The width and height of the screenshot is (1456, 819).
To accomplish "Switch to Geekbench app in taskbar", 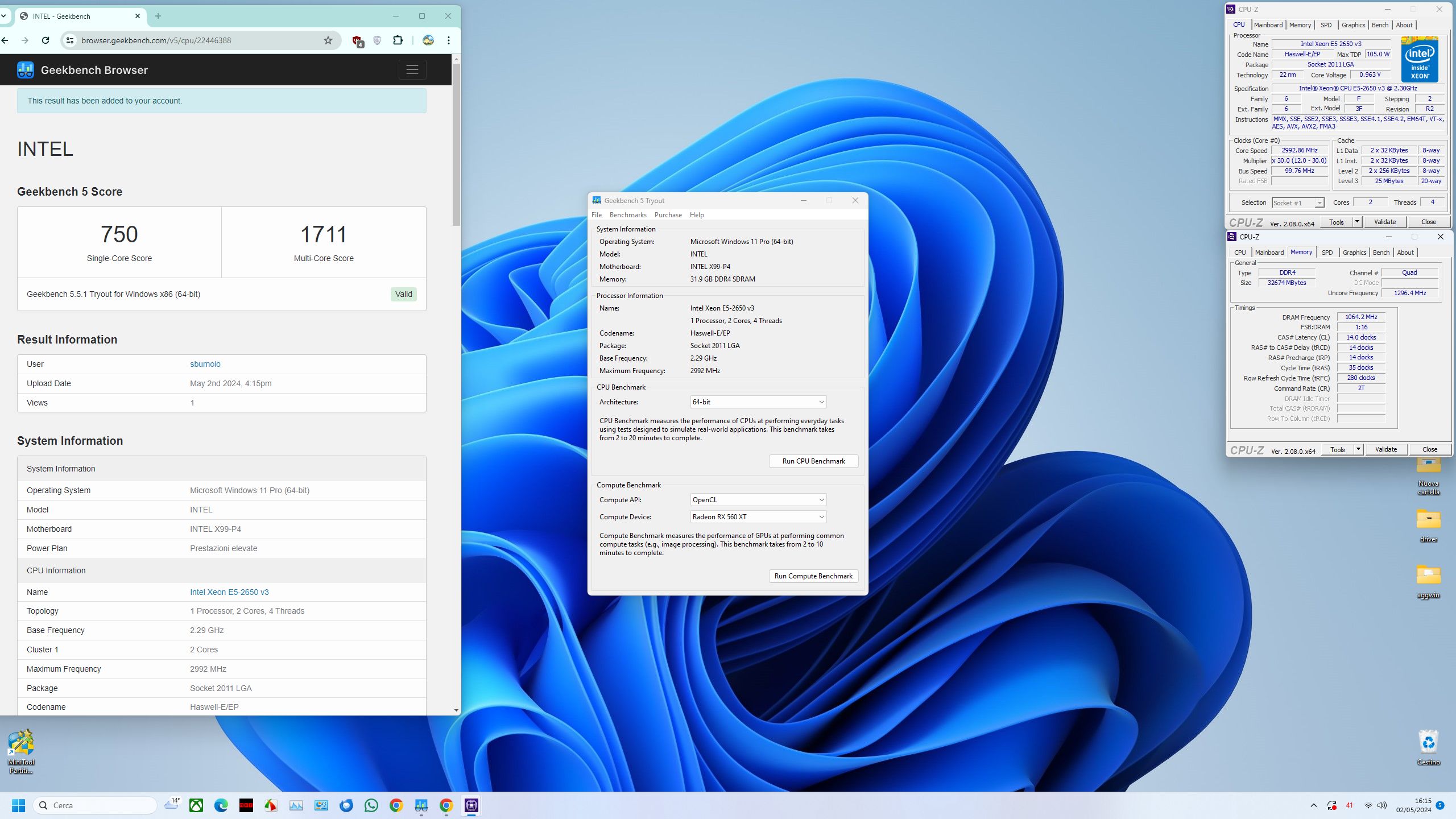I will click(421, 805).
